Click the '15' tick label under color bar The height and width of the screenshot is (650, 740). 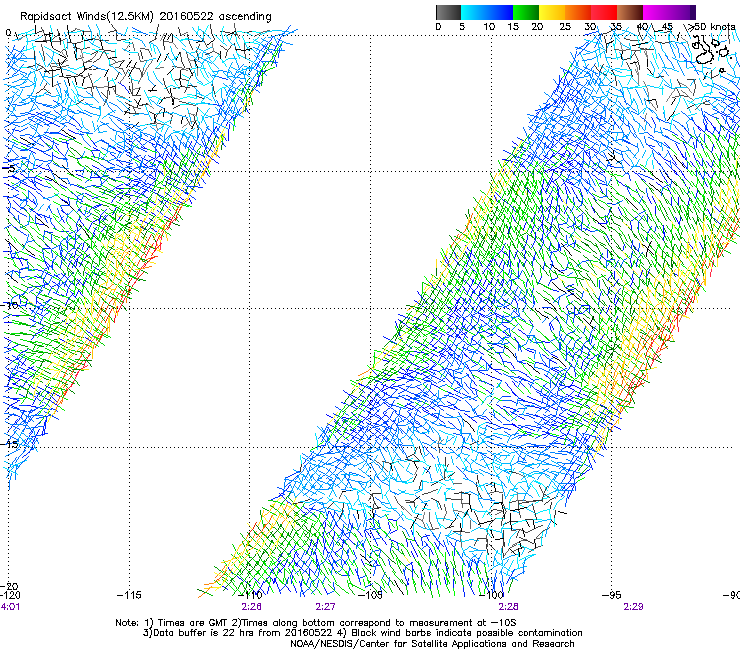(513, 27)
